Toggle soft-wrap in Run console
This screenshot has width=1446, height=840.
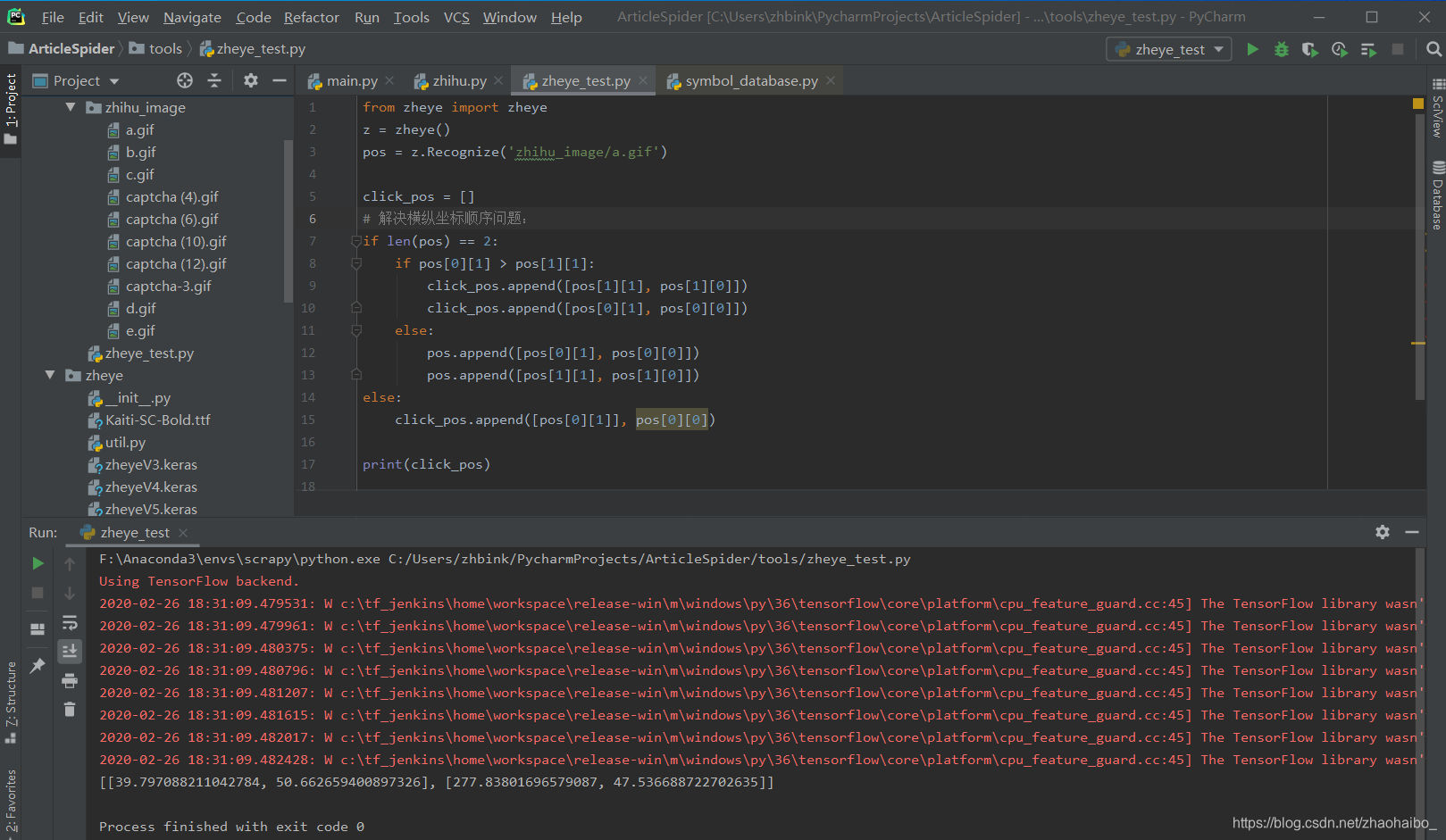[70, 622]
